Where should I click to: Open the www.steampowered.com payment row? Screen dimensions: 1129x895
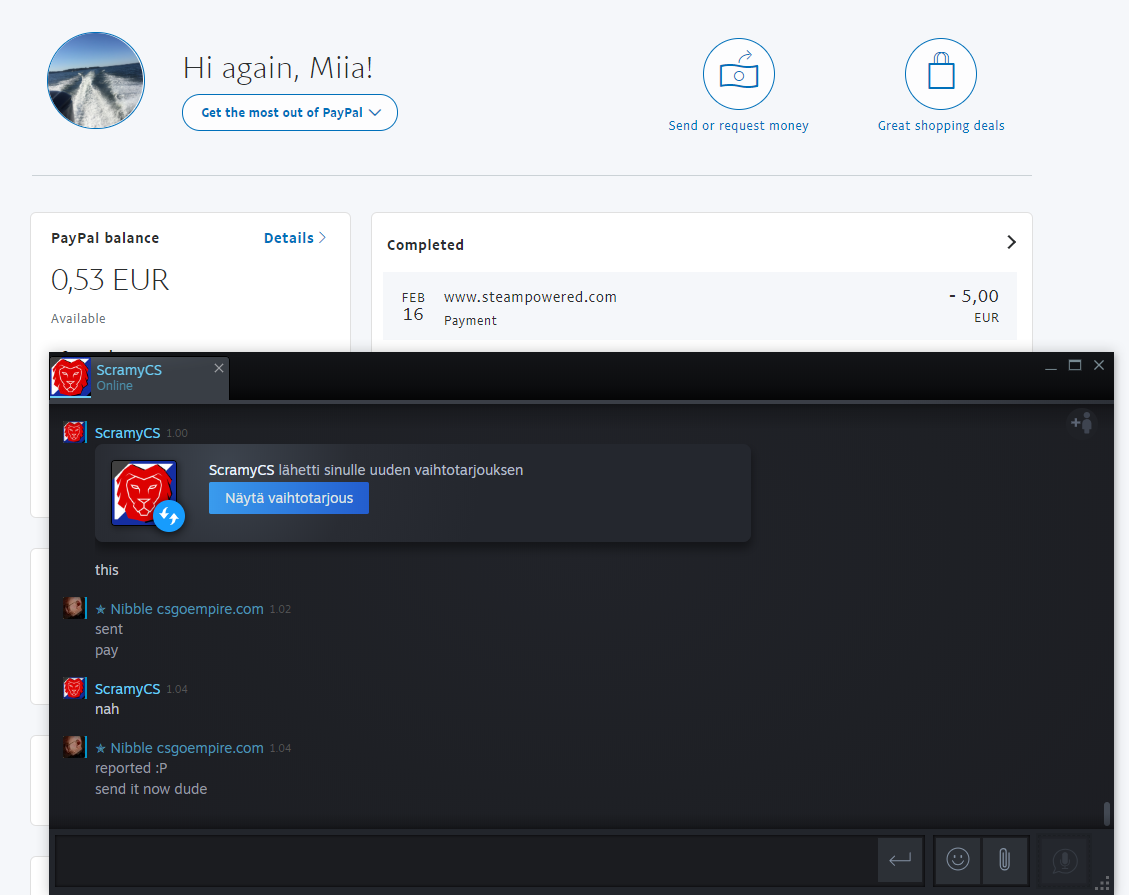(x=700, y=306)
